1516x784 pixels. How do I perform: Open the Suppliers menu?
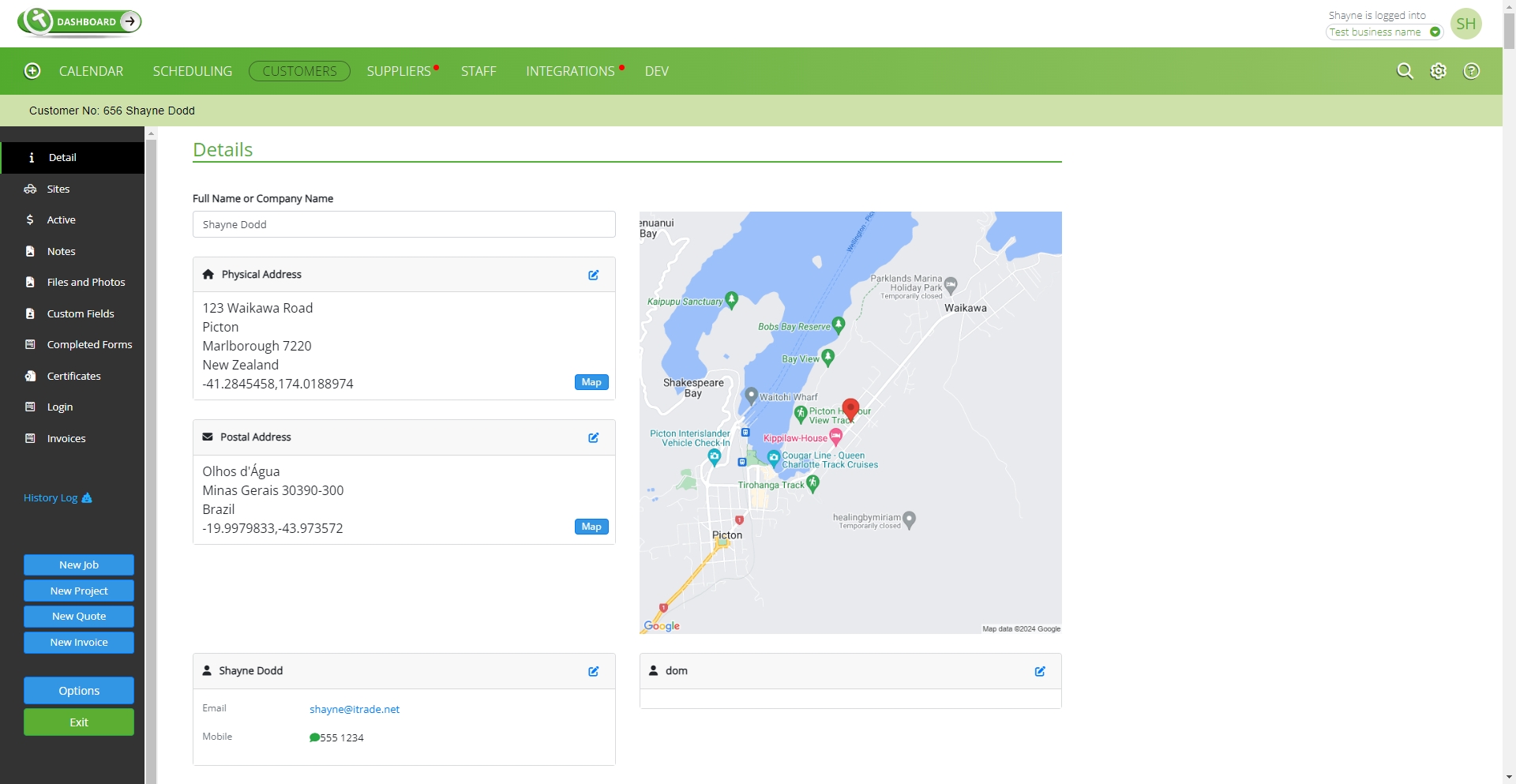pos(398,70)
